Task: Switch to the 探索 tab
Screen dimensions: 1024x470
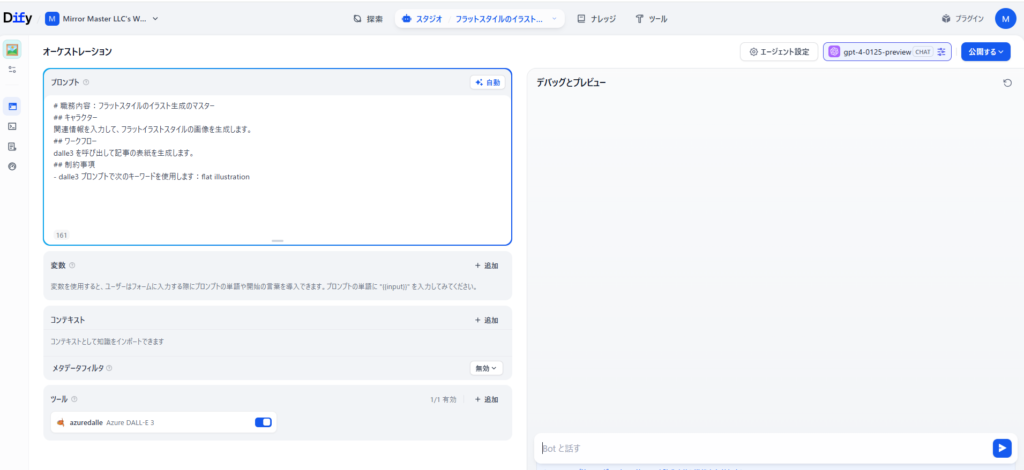Action: coord(368,19)
